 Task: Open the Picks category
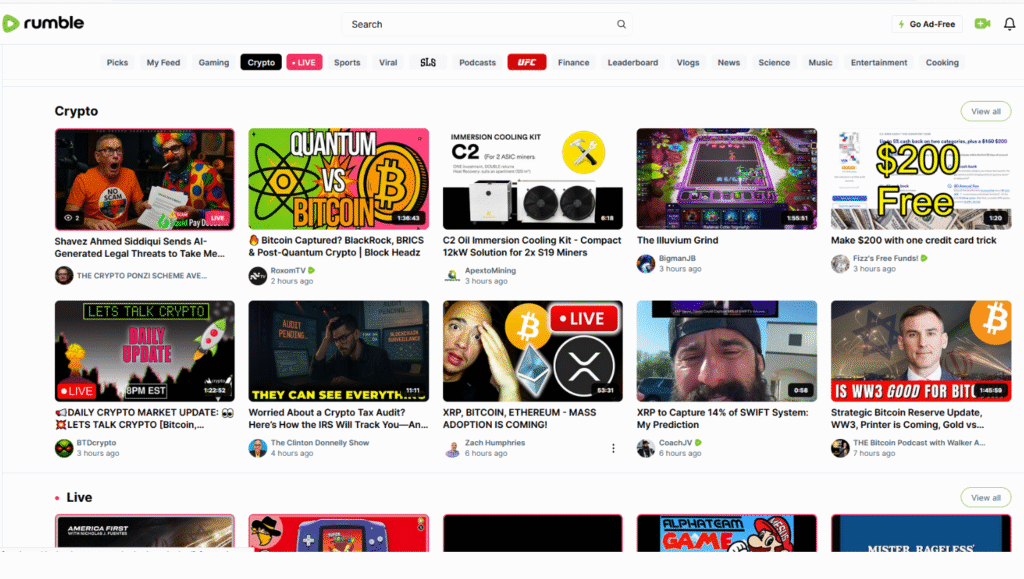click(118, 63)
